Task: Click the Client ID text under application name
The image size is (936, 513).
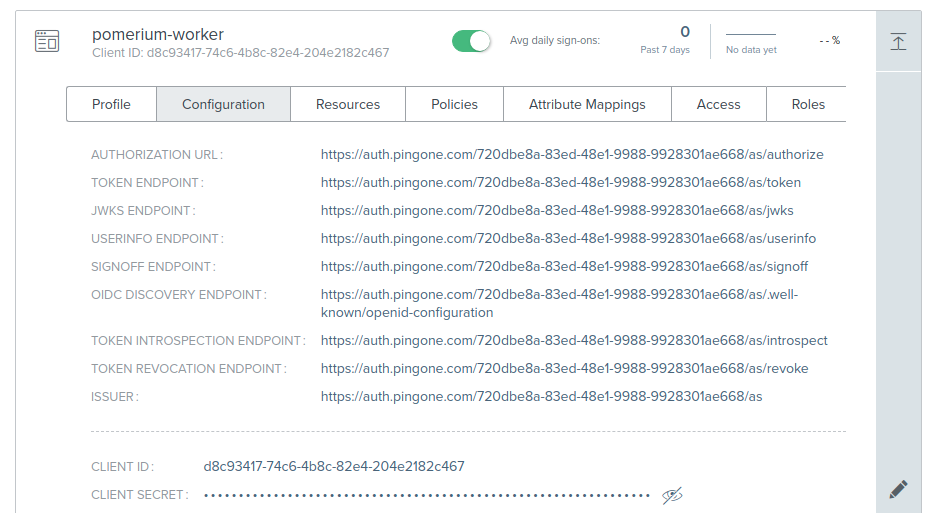Action: pyautogui.click(x=241, y=53)
